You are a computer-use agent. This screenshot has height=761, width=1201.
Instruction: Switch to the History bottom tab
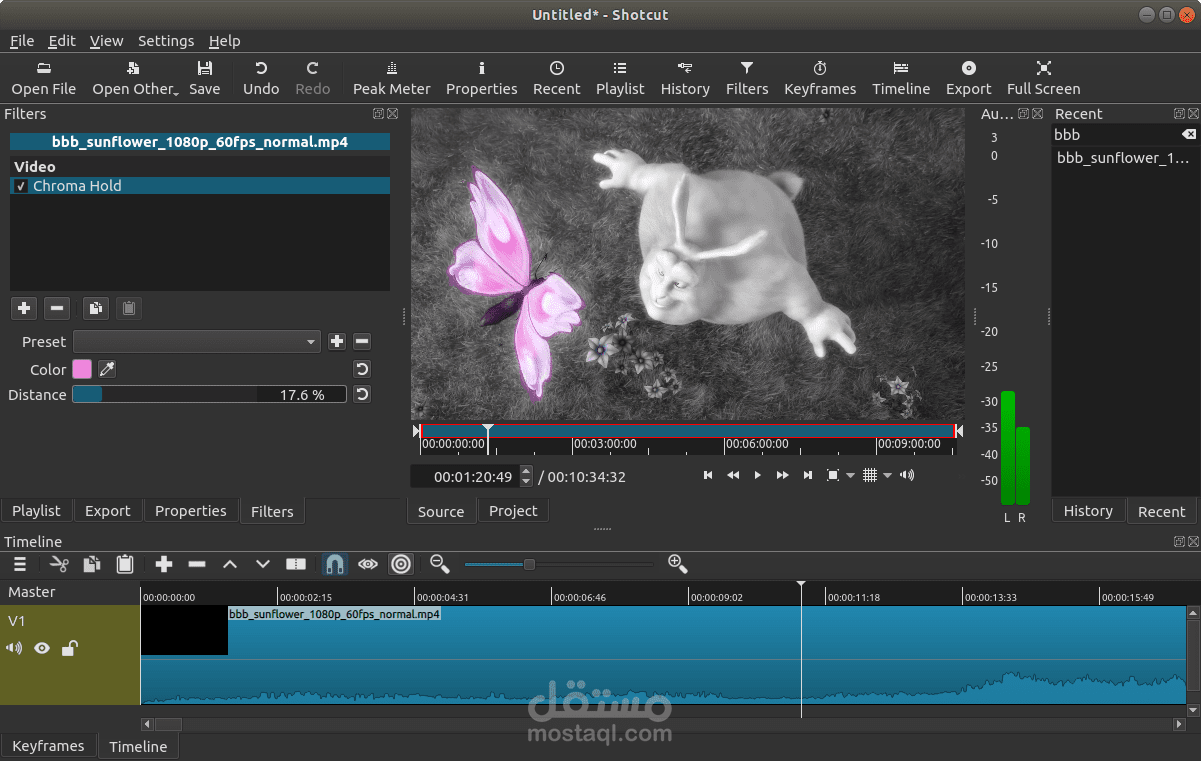[x=1088, y=511]
